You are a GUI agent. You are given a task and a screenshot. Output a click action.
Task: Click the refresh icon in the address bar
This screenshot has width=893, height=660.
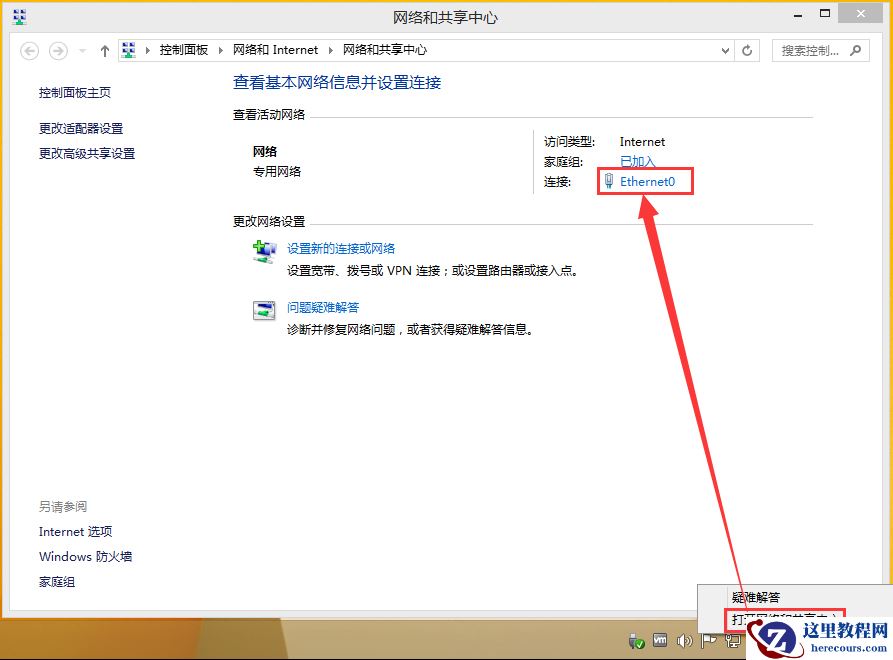747,50
